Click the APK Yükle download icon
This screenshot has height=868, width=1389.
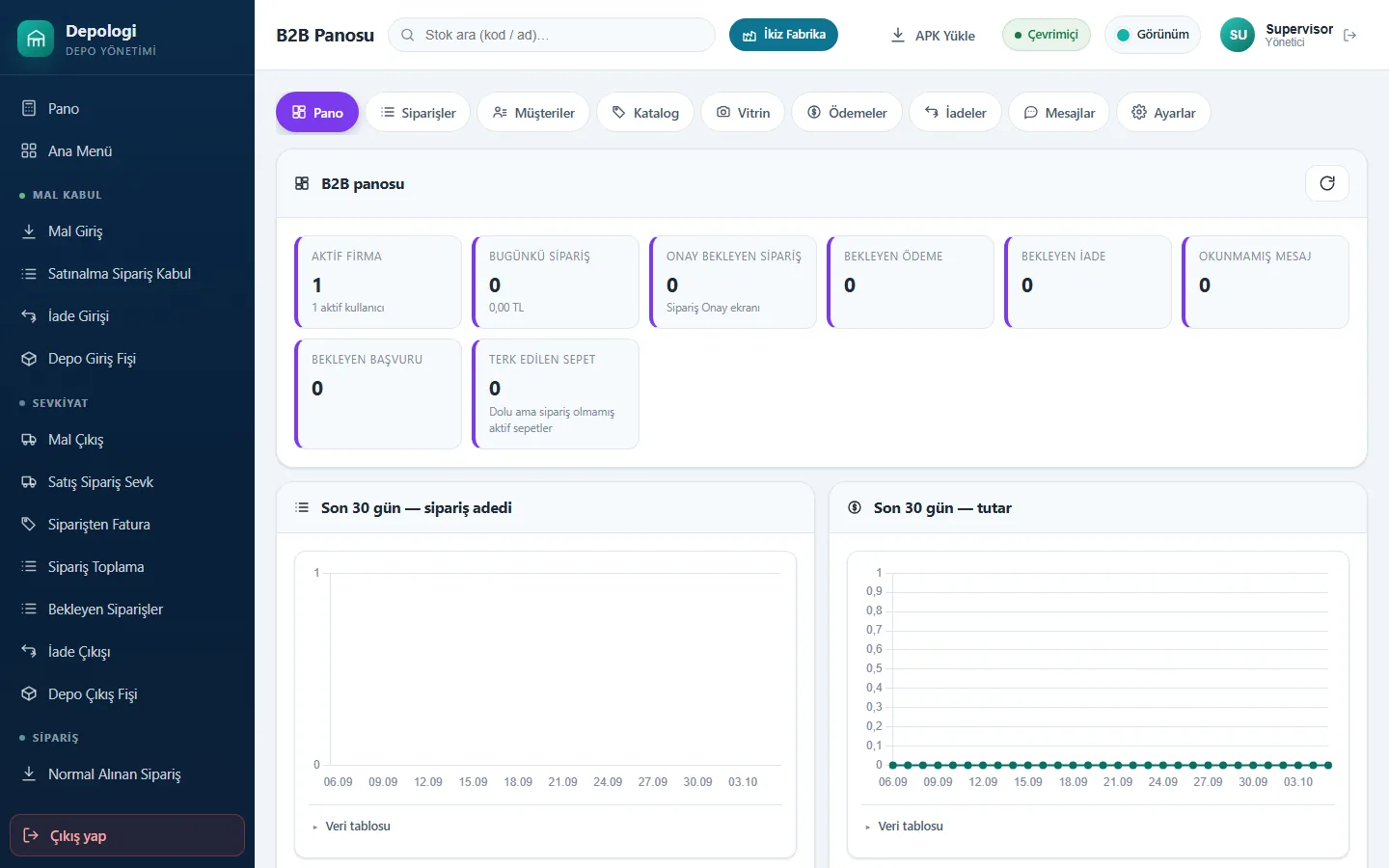coord(898,35)
